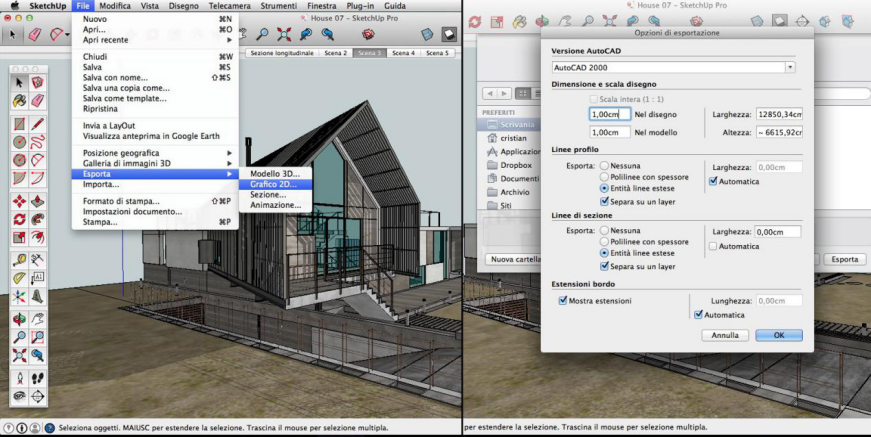Click Zoom Extents in the left window toolbar
Viewport: 871px width, 437px height.
[x=284, y=34]
